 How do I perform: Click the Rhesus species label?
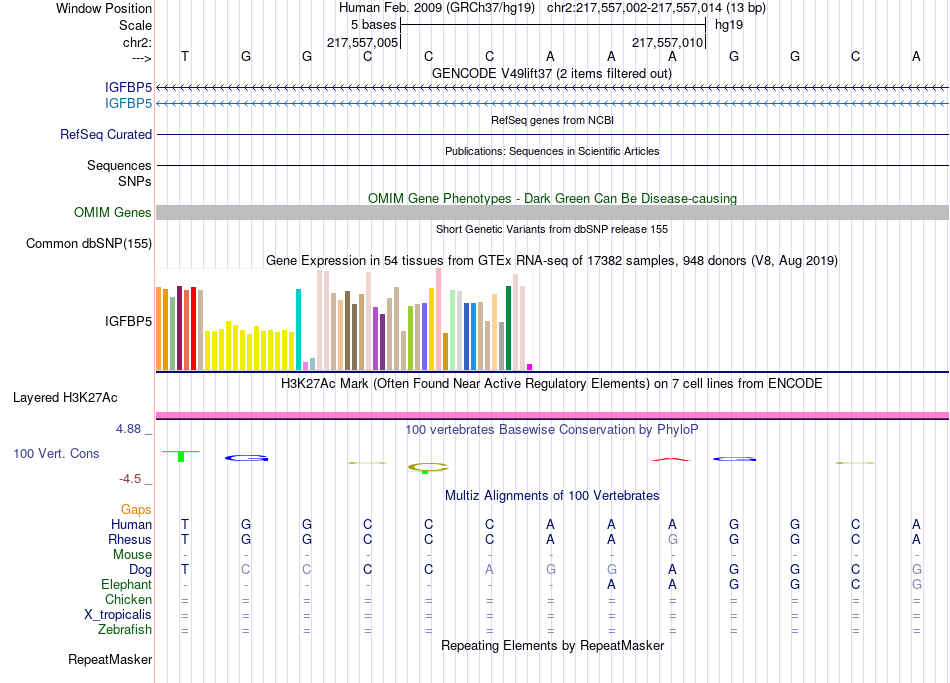130,539
